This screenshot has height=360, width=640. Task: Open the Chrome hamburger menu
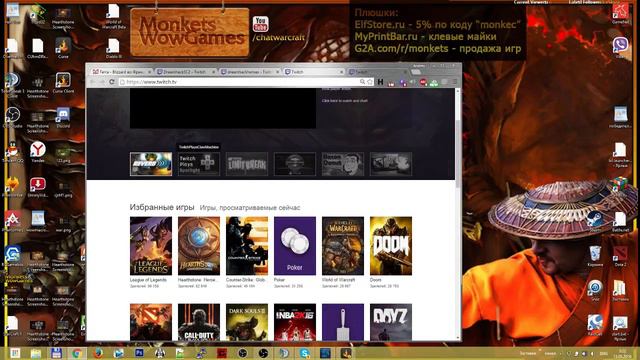tap(455, 82)
